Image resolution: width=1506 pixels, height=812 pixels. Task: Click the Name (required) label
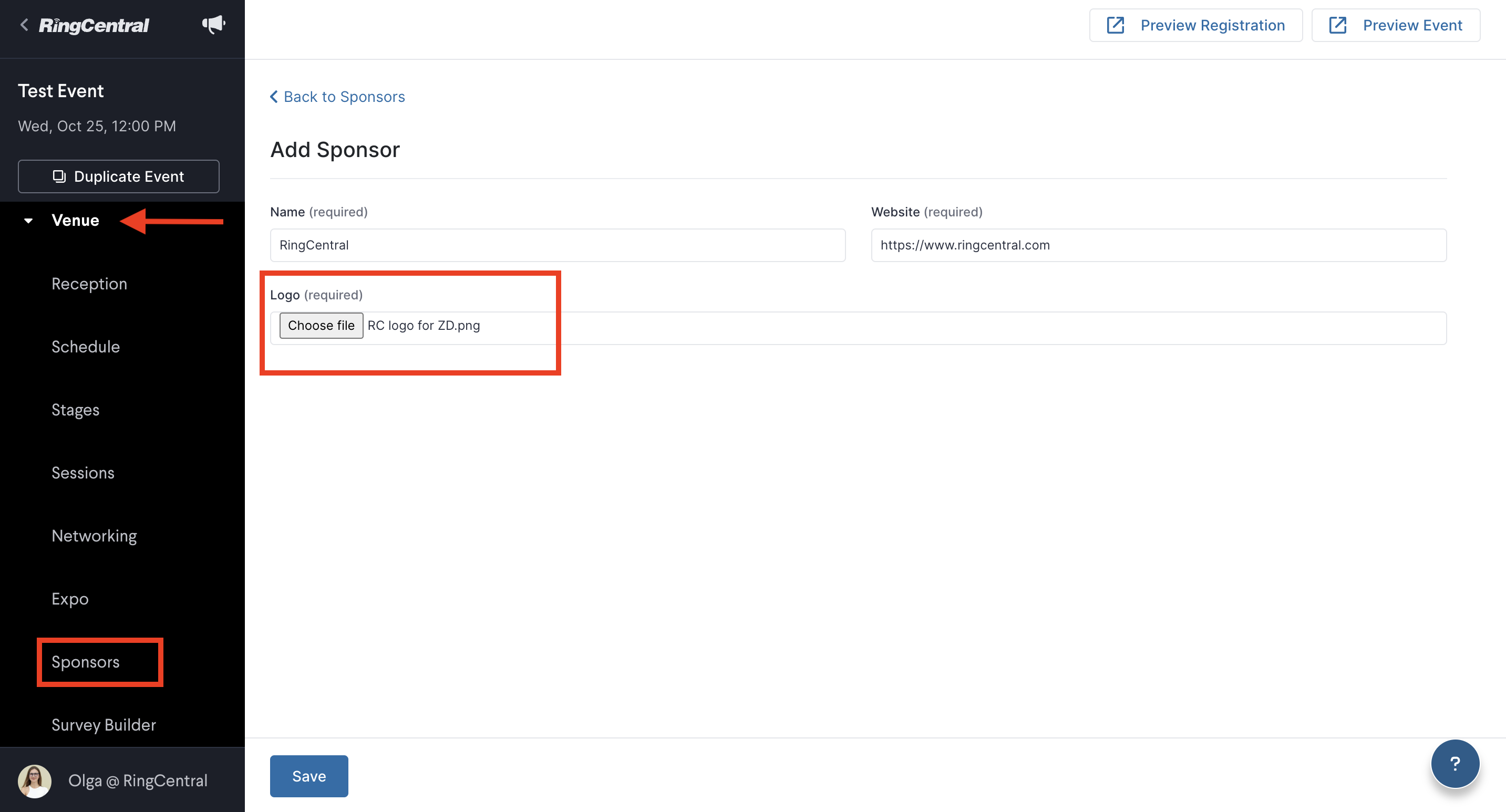(318, 212)
